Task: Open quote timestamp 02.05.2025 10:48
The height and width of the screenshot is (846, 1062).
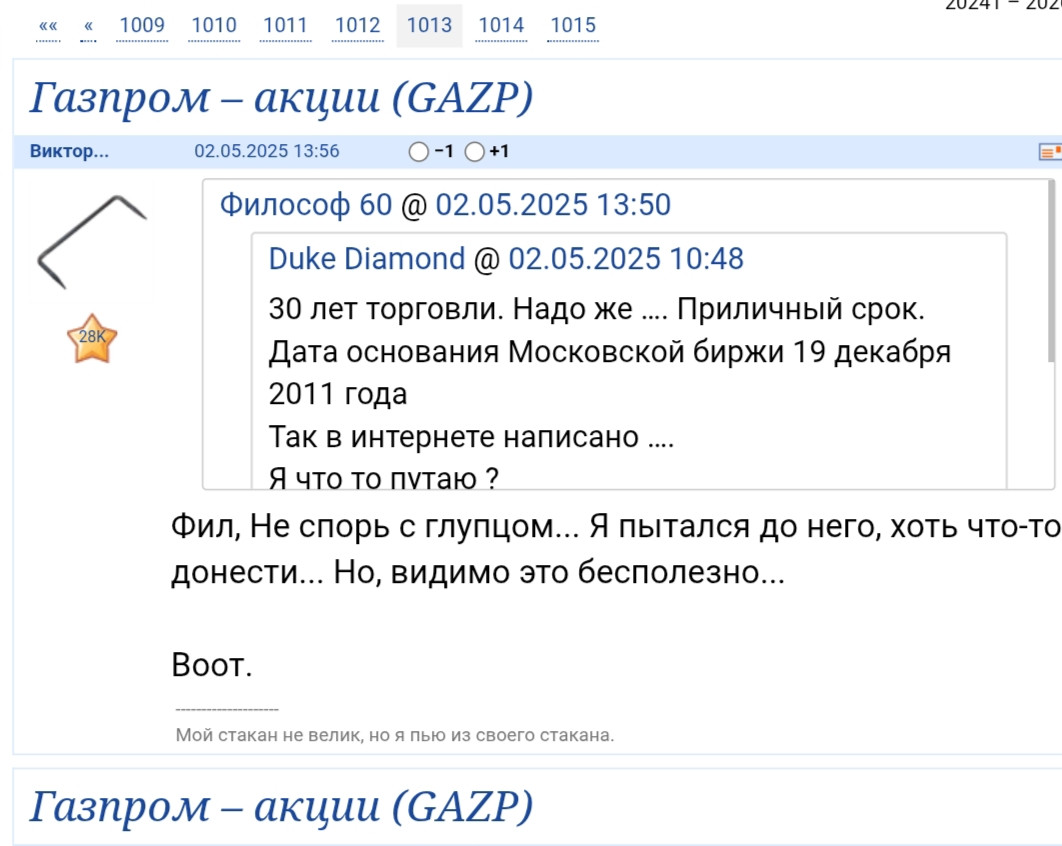Action: tap(626, 259)
